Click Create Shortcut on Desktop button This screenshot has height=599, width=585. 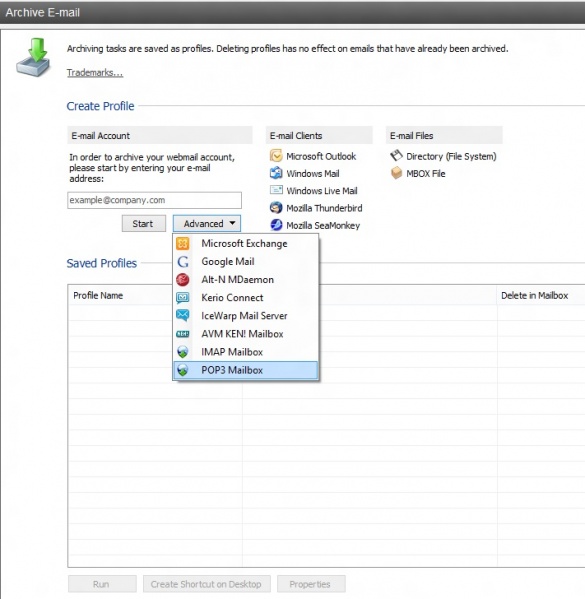[207, 584]
